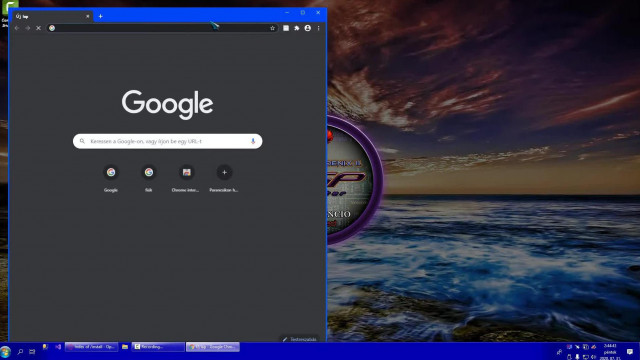The image size is (640, 360).
Task: Open File Explorer folder icon on taskbar
Action: tap(125, 347)
